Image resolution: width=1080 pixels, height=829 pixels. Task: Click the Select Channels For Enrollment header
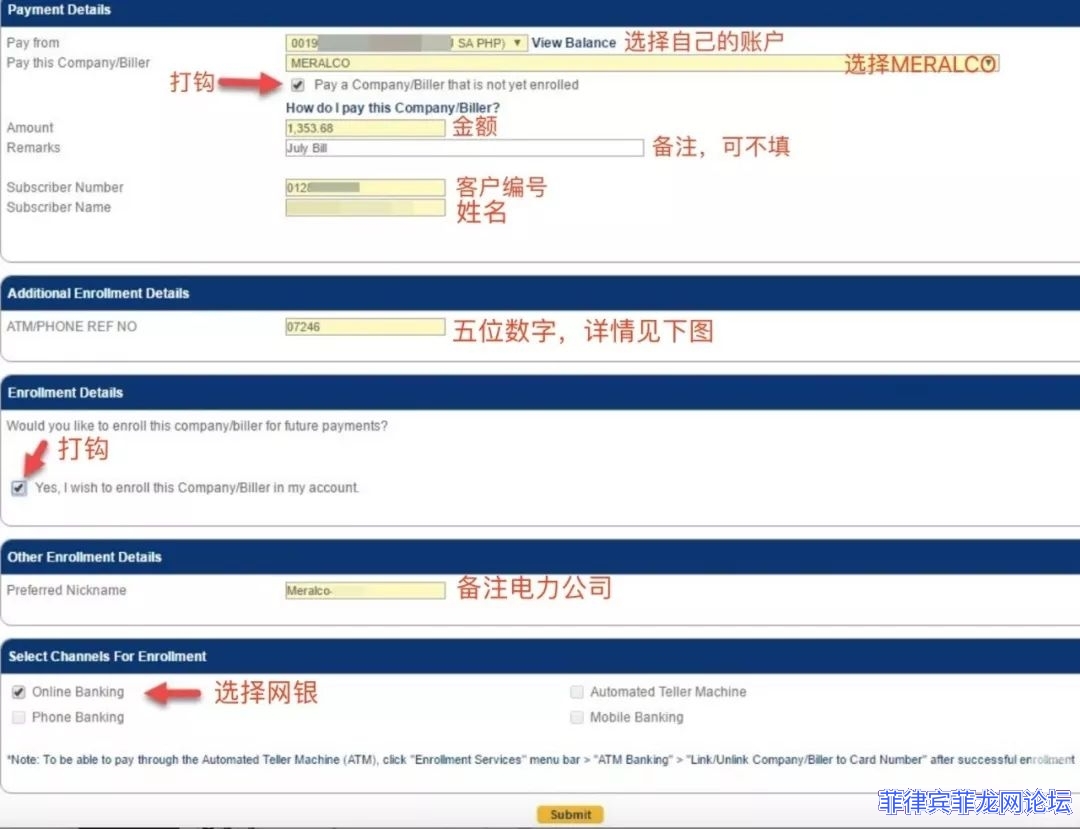click(x=540, y=656)
